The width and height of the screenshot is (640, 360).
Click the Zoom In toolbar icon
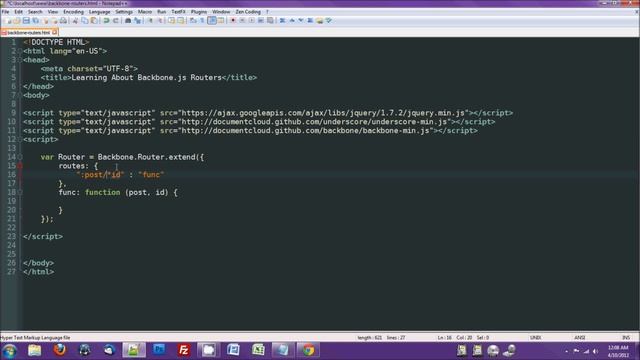(150, 20)
